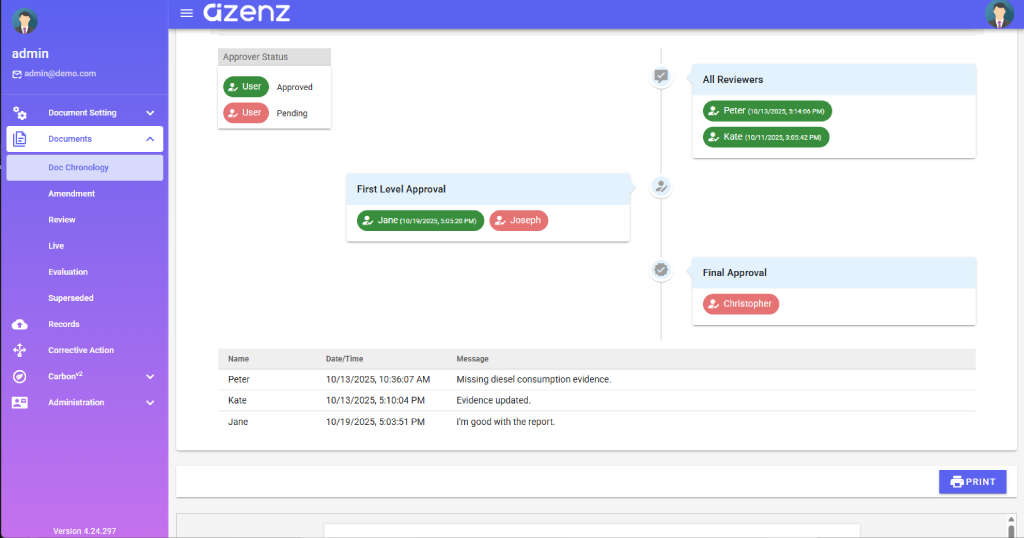Click the green approved Jane chip
The width and height of the screenshot is (1024, 538).
tap(420, 220)
